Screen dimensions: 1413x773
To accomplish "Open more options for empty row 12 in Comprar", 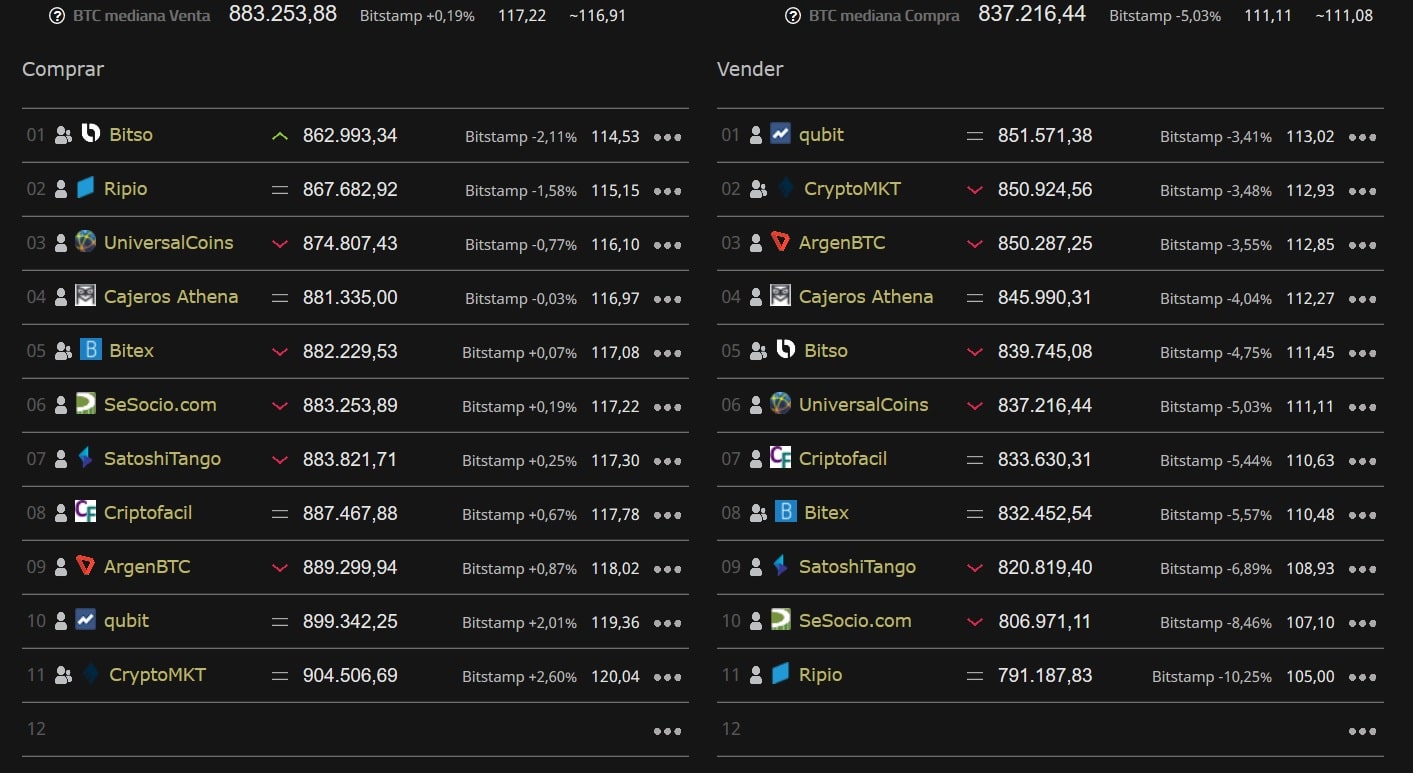I will tap(667, 731).
